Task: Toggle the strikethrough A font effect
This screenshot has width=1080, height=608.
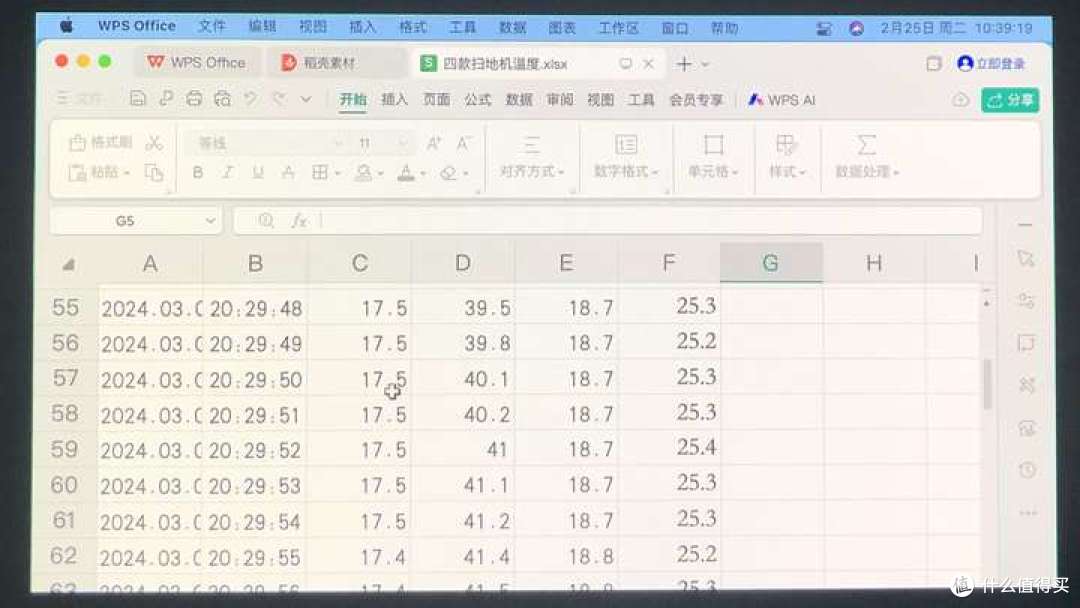Action: [x=288, y=172]
